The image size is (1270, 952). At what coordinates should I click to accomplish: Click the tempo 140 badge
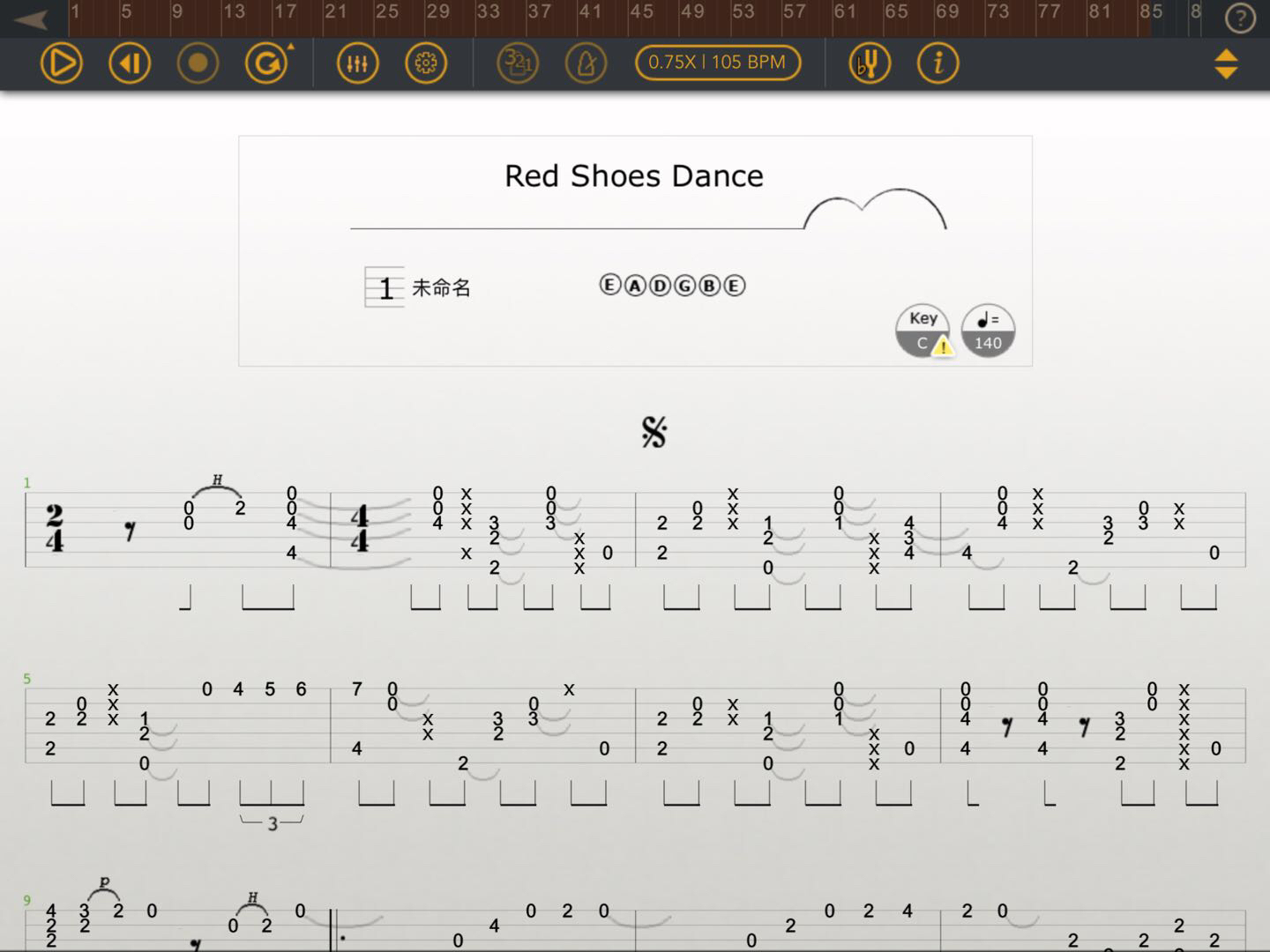988,331
